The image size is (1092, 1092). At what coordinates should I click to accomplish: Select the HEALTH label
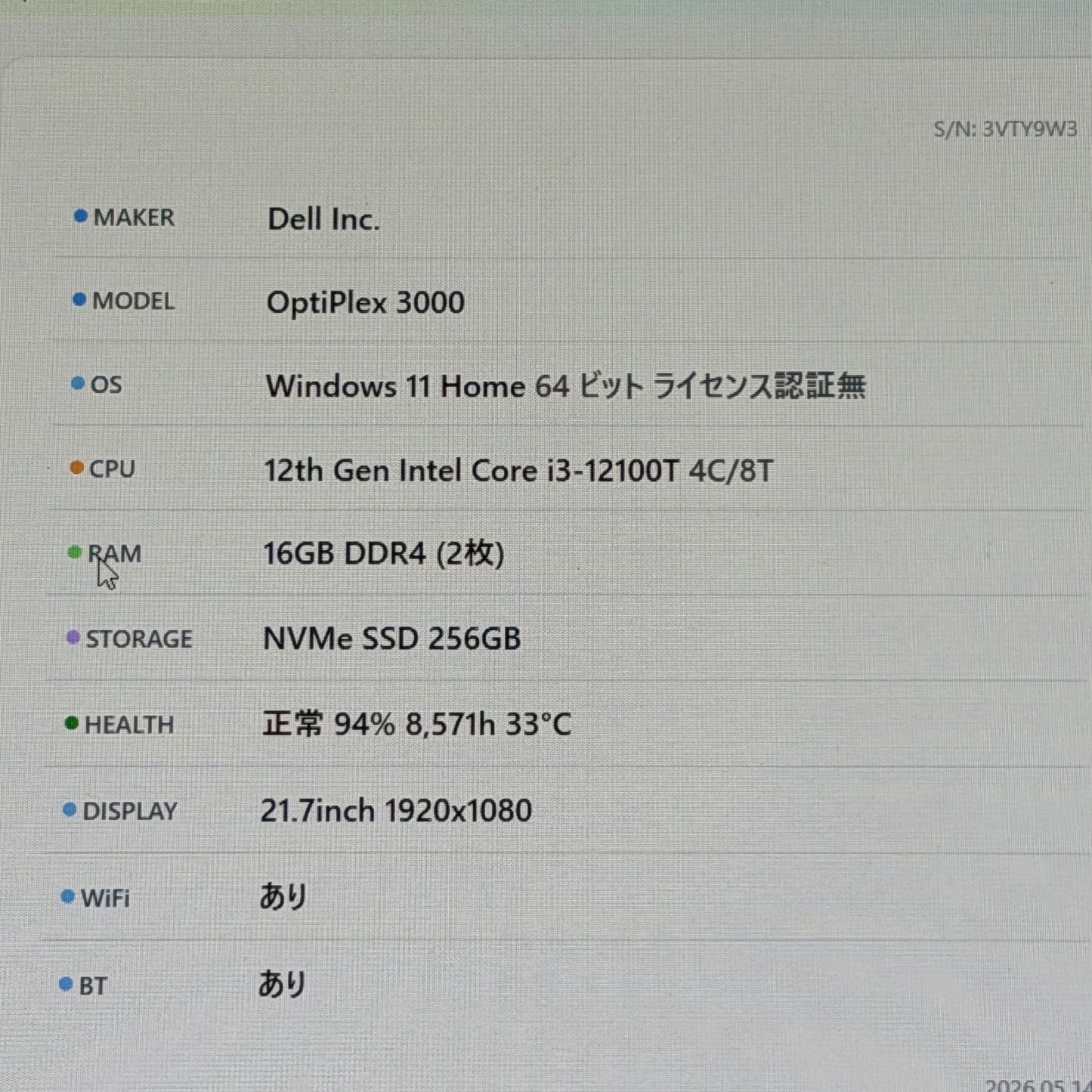tap(129, 725)
